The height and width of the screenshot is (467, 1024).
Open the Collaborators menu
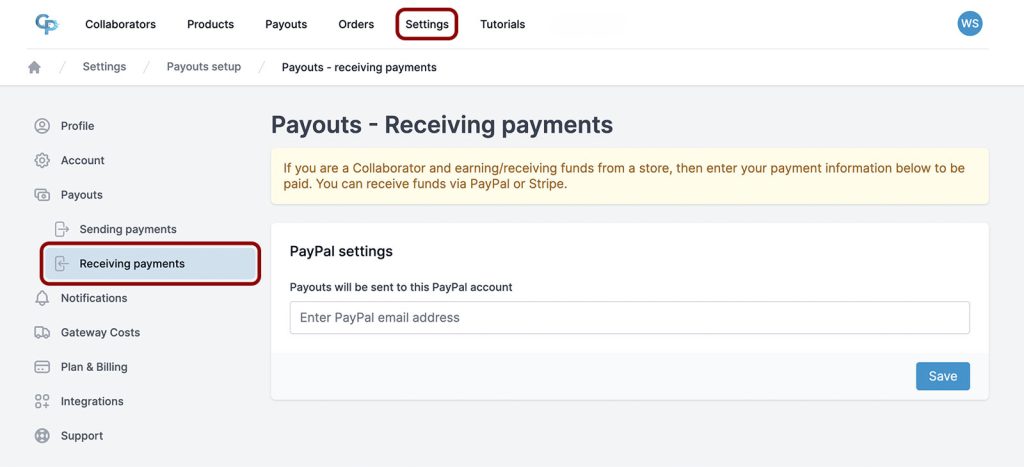click(x=120, y=24)
